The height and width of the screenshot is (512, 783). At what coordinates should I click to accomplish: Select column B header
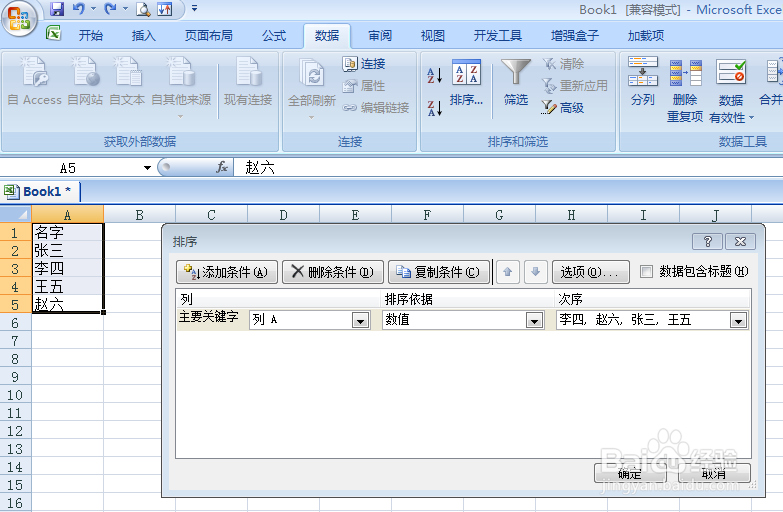click(139, 215)
